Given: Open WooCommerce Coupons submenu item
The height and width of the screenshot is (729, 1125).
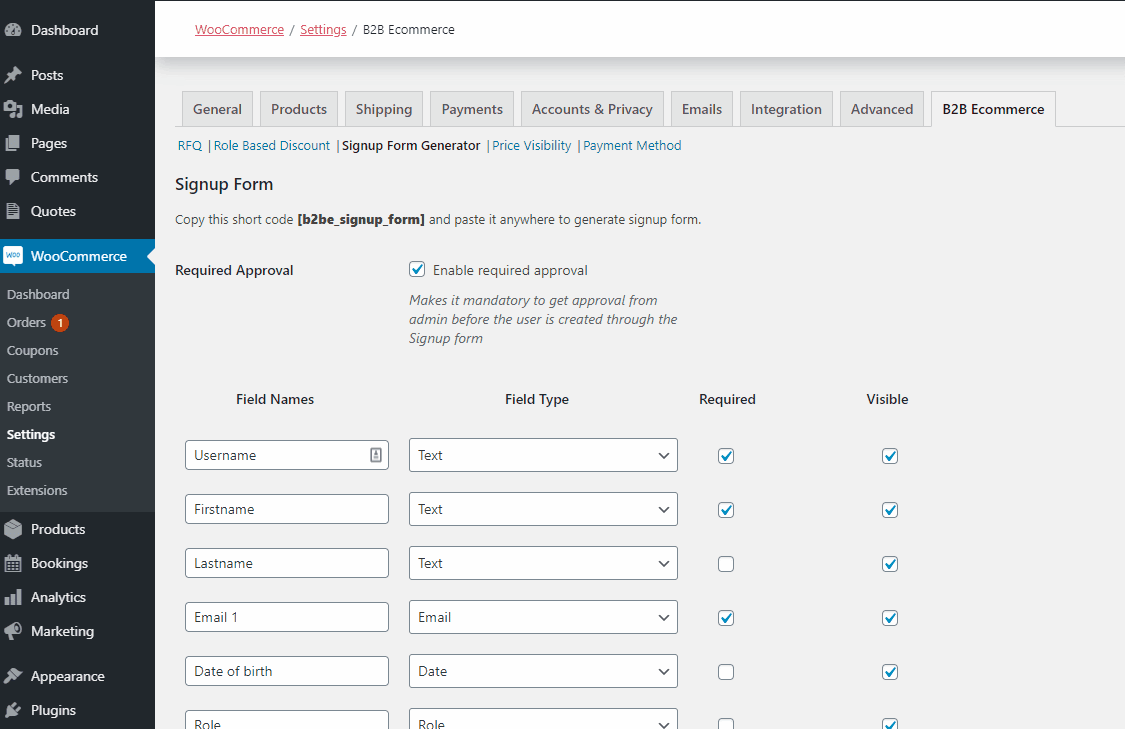Looking at the screenshot, I should click(x=32, y=351).
